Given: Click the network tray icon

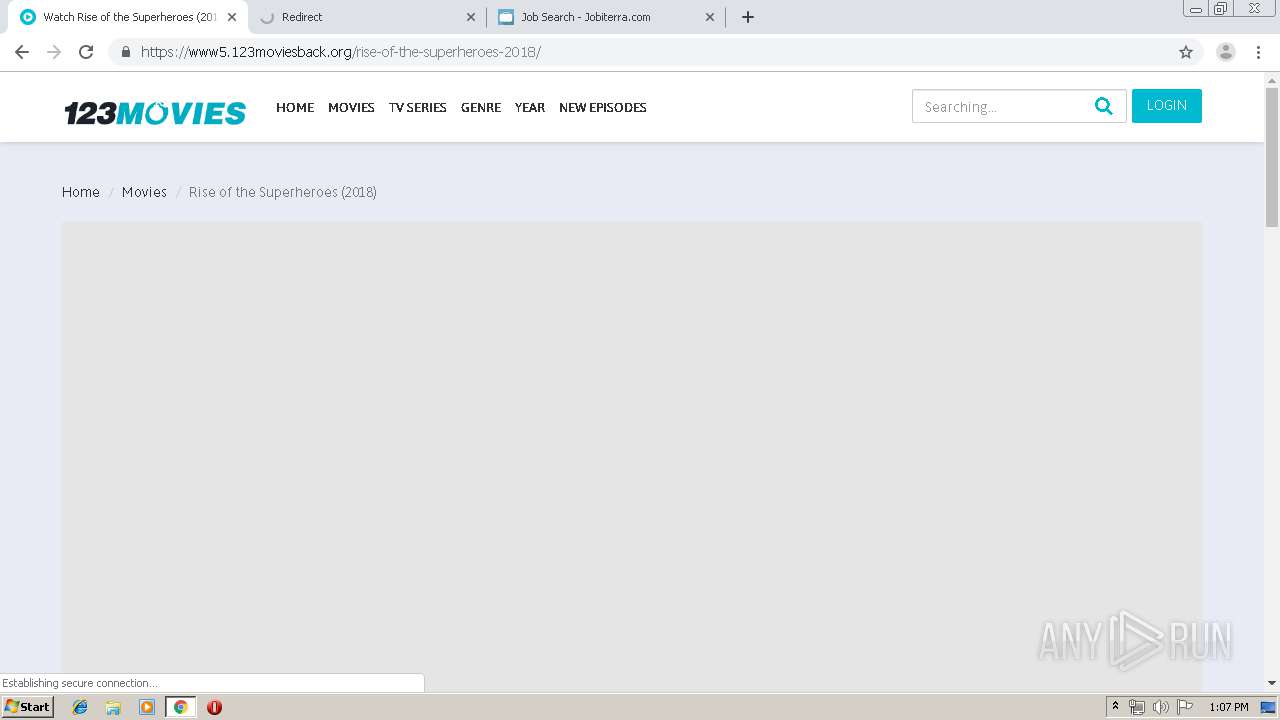Looking at the screenshot, I should click(x=1137, y=707).
